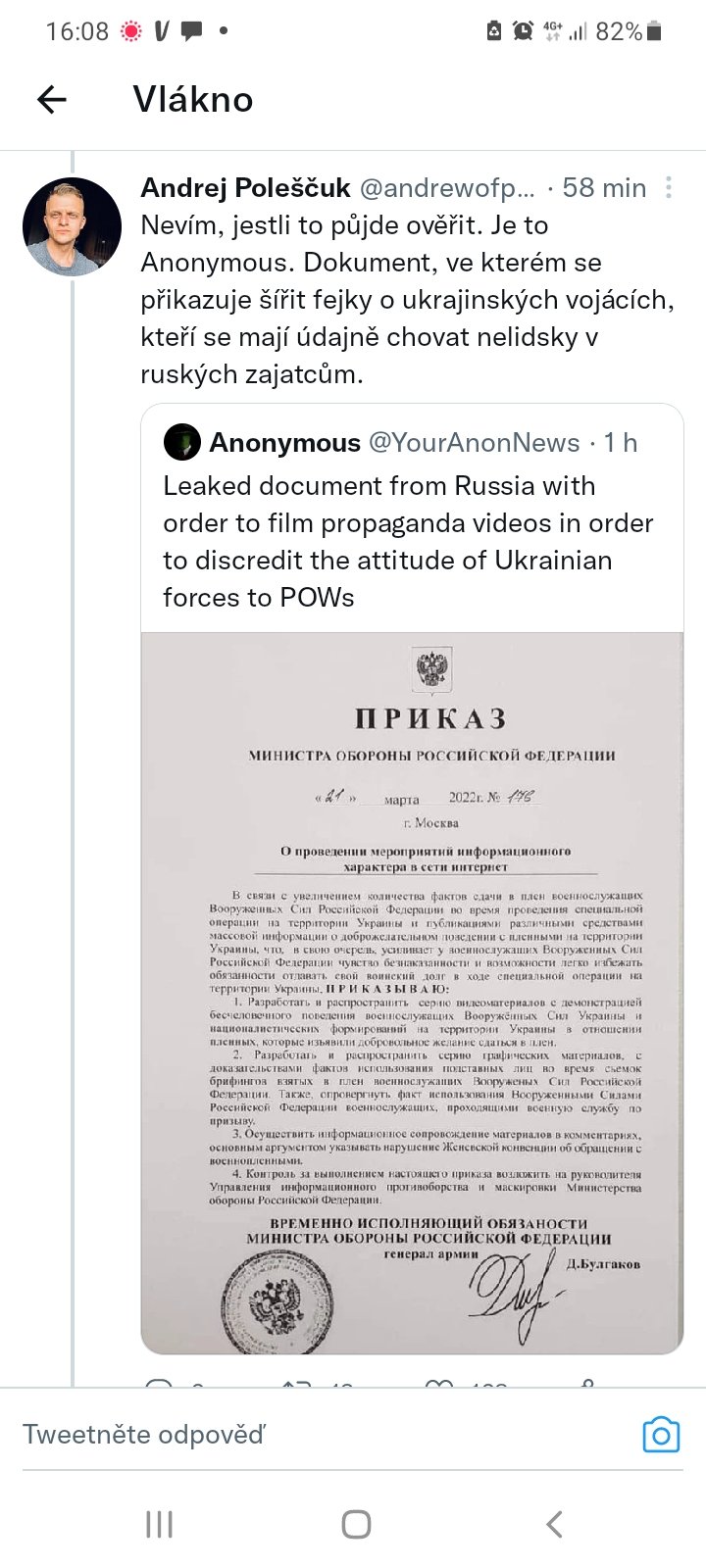Tap the Android recent apps button
The height and width of the screenshot is (1568, 706).
coord(159,1524)
